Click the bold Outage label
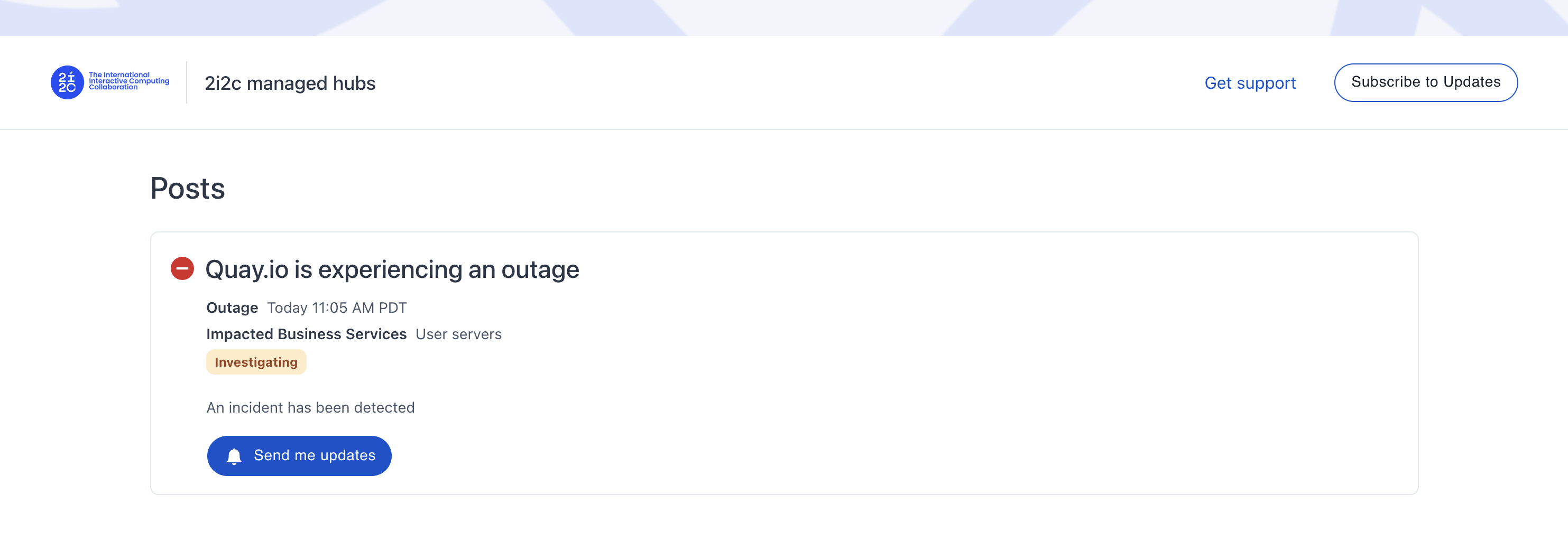The width and height of the screenshot is (1568, 541). (x=232, y=308)
